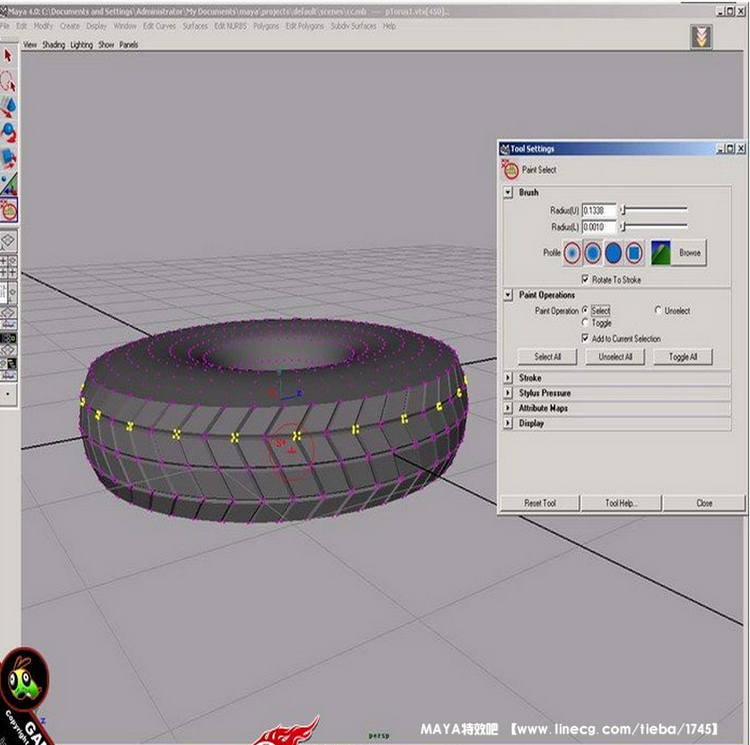
Task: Pick the Scale tool in toolbox
Action: (x=8, y=158)
